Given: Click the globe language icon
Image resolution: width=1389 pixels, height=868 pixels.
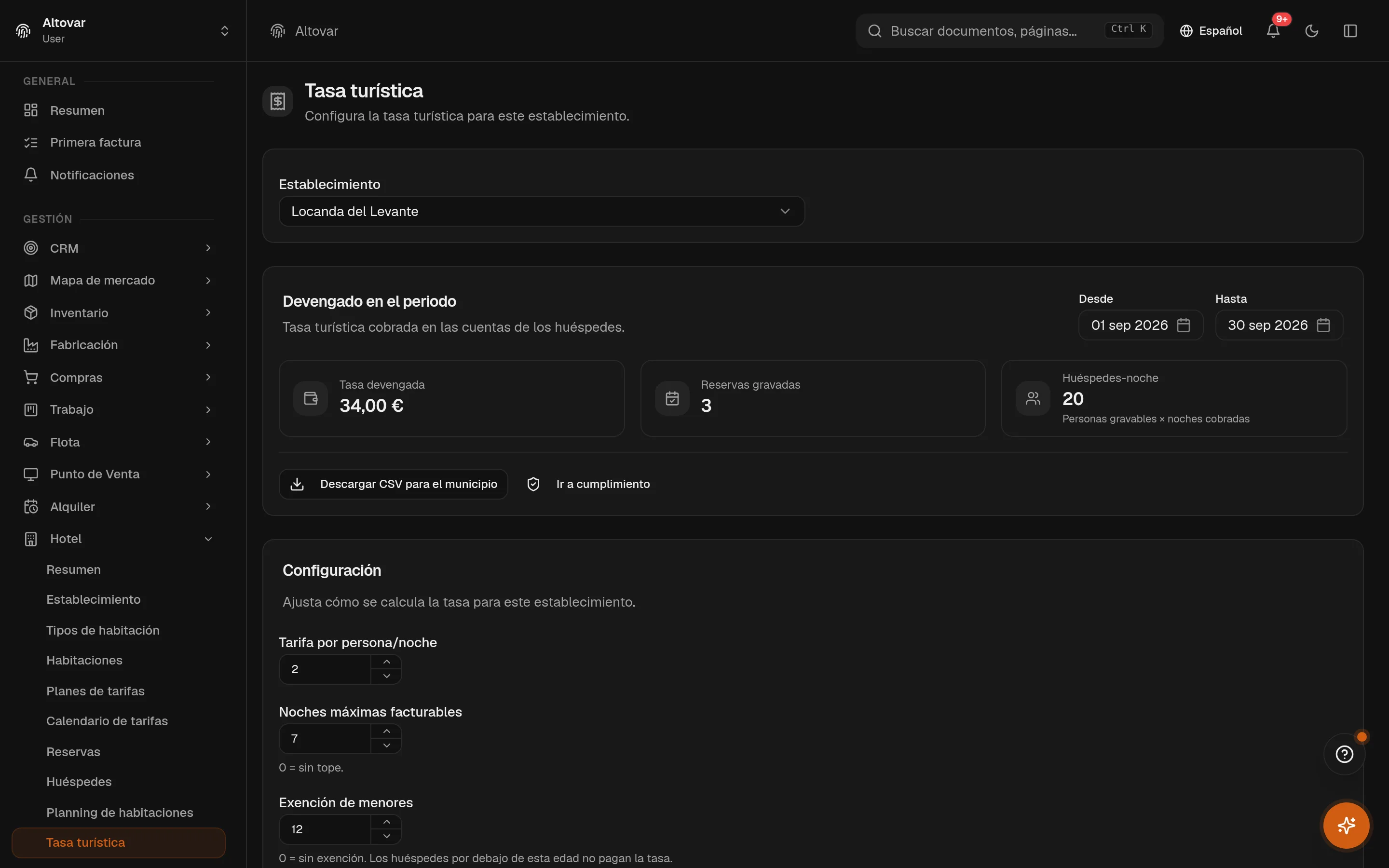Looking at the screenshot, I should click(1186, 31).
